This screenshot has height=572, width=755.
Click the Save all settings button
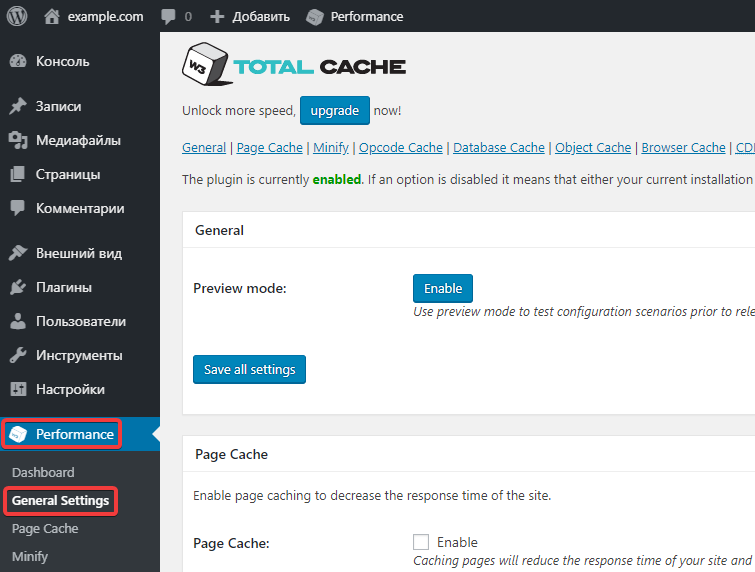[x=249, y=369]
